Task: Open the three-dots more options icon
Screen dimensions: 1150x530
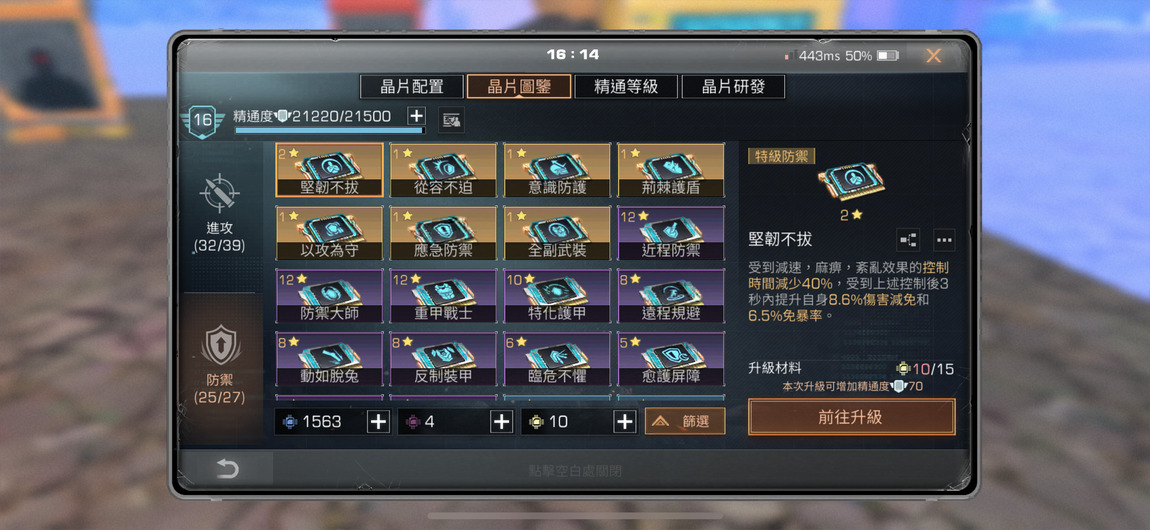Action: (944, 240)
